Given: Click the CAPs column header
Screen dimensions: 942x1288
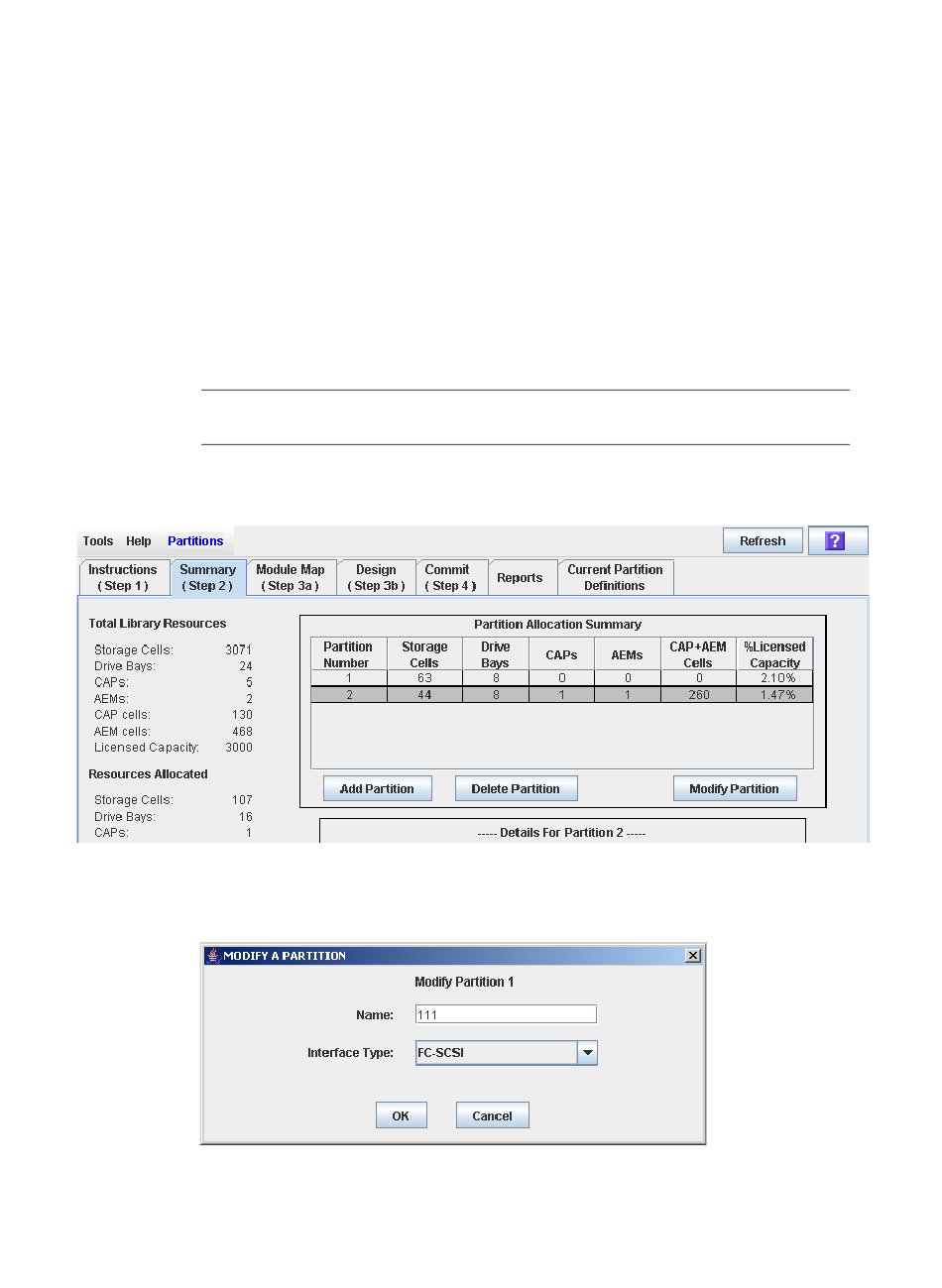Looking at the screenshot, I should pos(561,654).
